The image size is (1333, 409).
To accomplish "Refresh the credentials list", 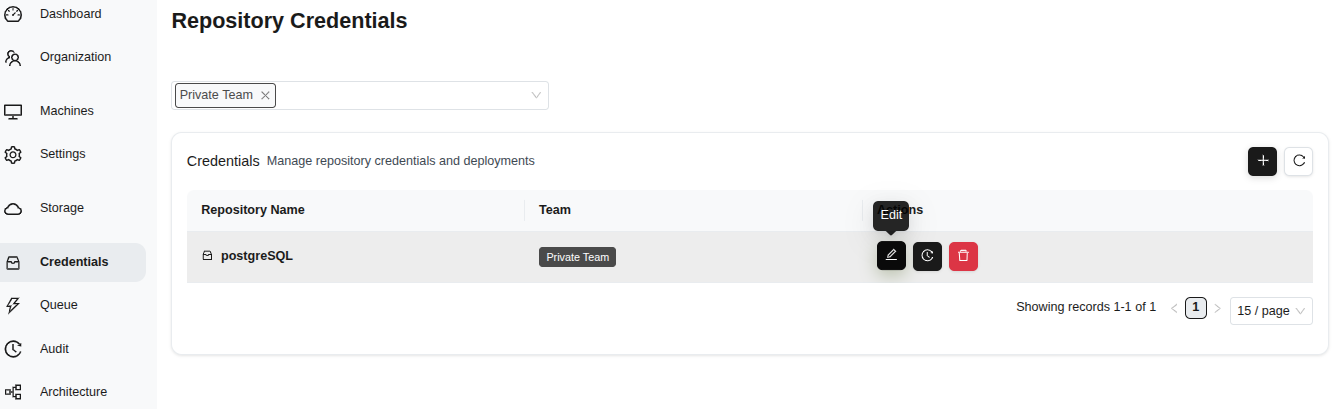I will [1298, 161].
